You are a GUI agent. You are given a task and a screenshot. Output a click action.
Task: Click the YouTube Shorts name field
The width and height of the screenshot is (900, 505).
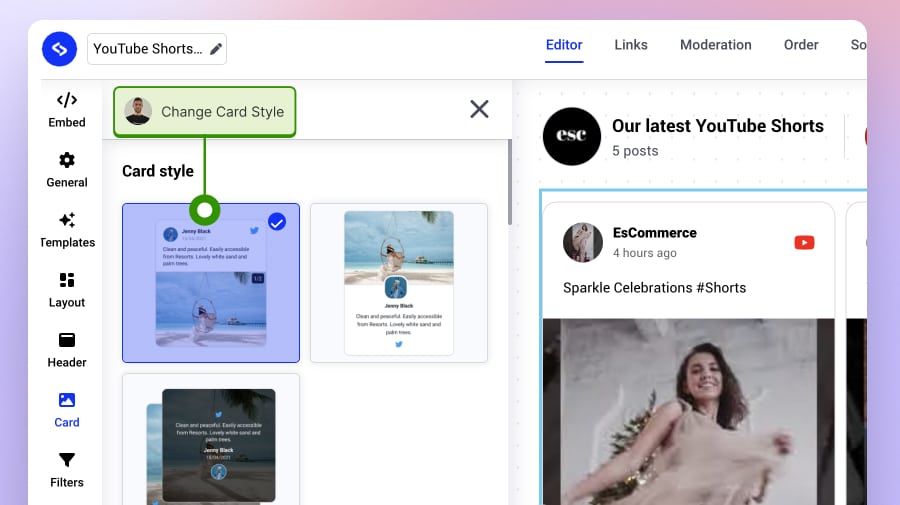click(x=157, y=49)
